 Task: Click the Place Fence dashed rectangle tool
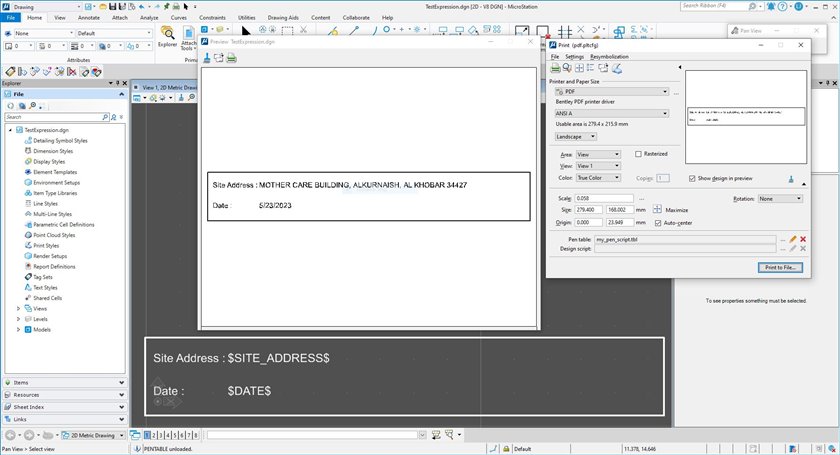click(x=287, y=30)
